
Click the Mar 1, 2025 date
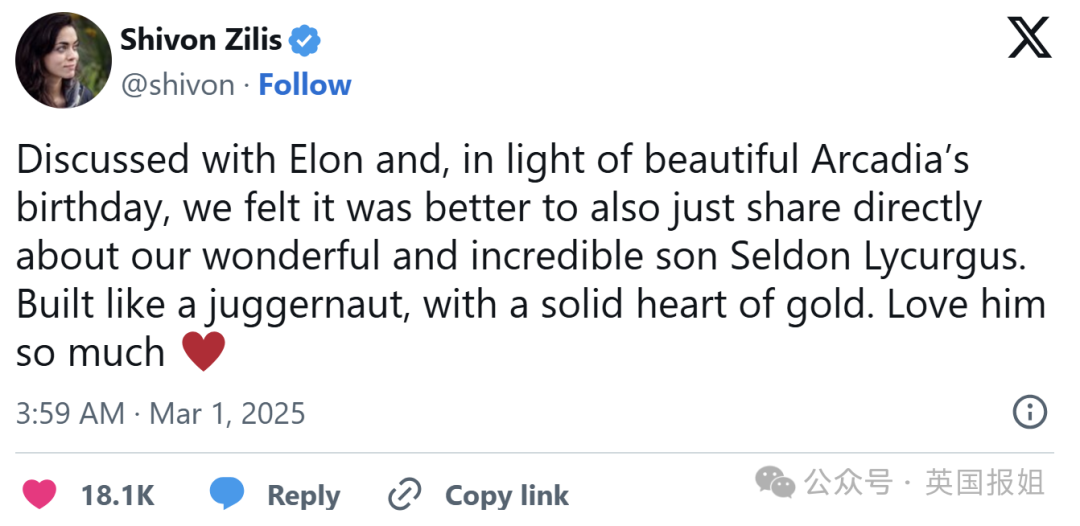click(x=227, y=413)
